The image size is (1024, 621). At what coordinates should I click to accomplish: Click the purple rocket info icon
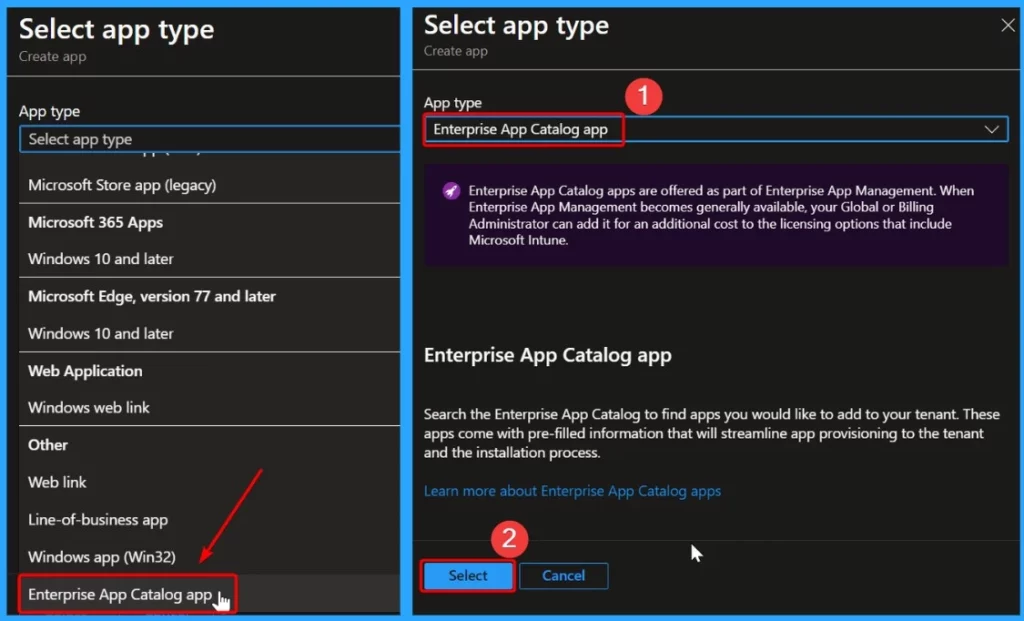coord(451,191)
